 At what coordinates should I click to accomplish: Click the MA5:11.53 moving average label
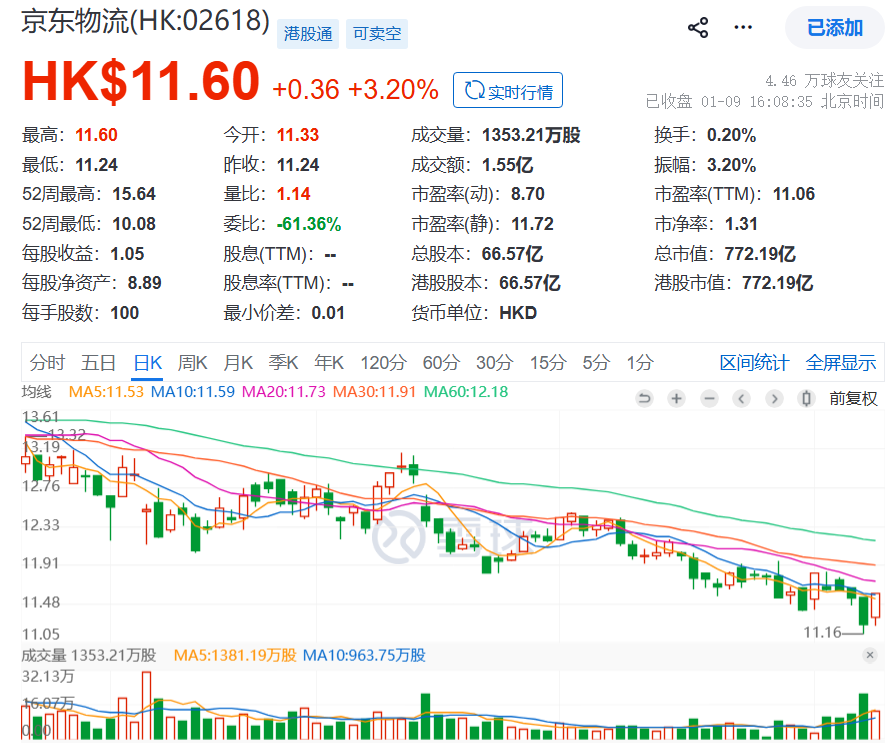tap(106, 392)
